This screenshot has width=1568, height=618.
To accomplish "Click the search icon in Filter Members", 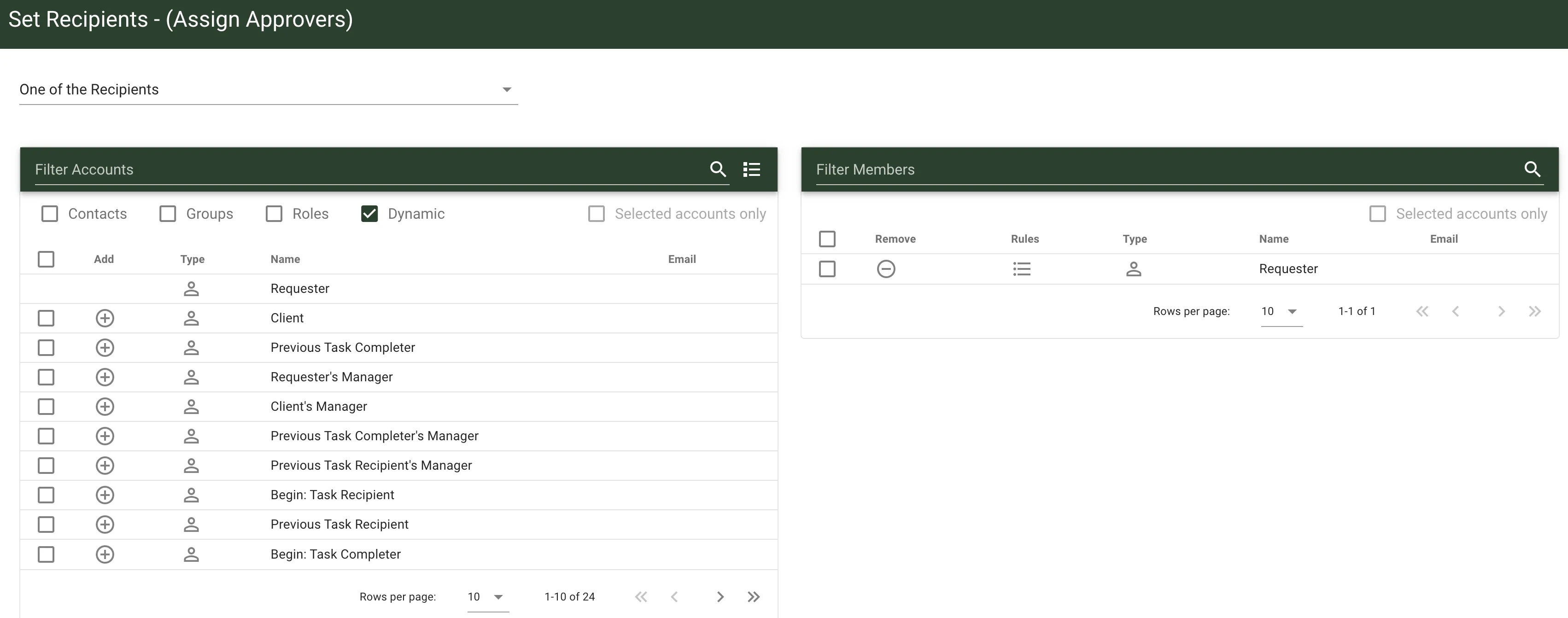I will [x=1532, y=169].
